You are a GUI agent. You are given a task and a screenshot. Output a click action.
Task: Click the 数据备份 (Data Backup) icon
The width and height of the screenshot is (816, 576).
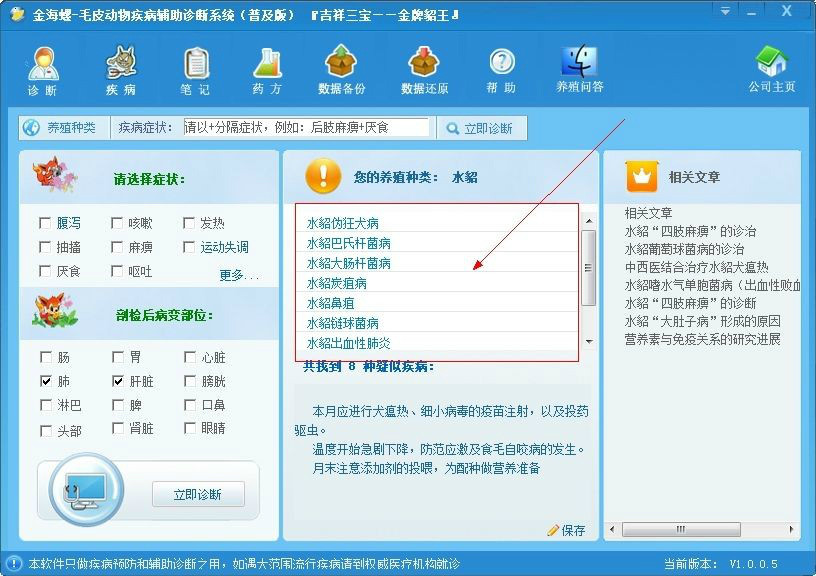coord(342,70)
